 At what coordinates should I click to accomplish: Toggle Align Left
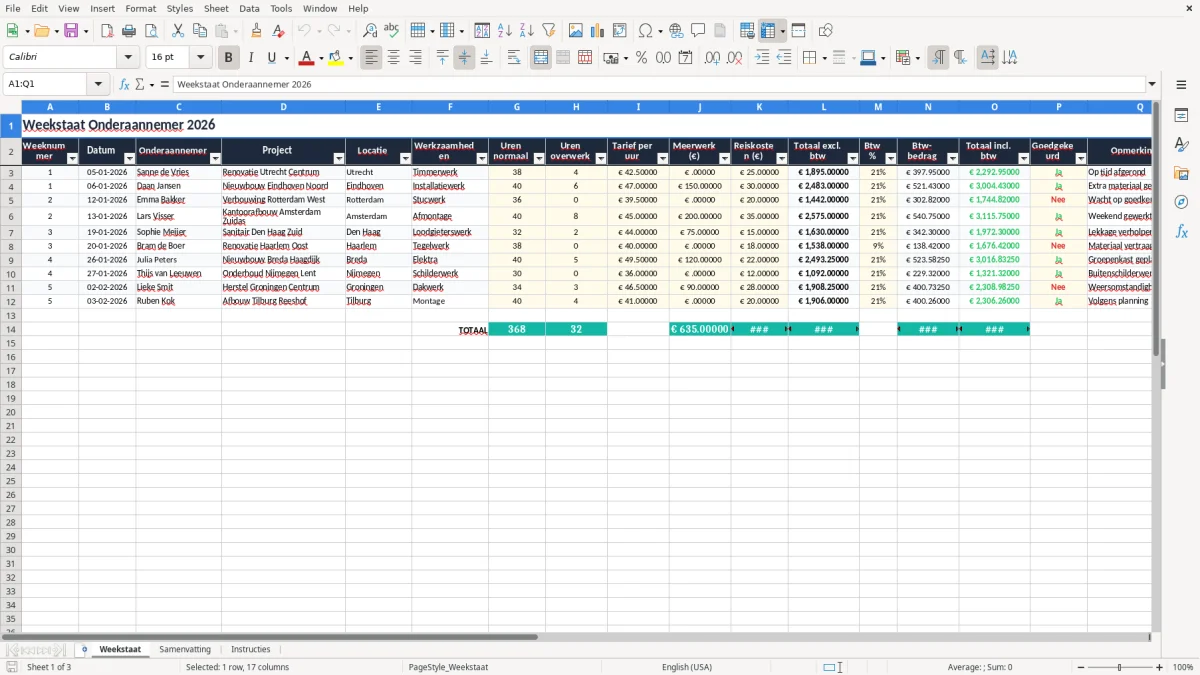coord(372,58)
